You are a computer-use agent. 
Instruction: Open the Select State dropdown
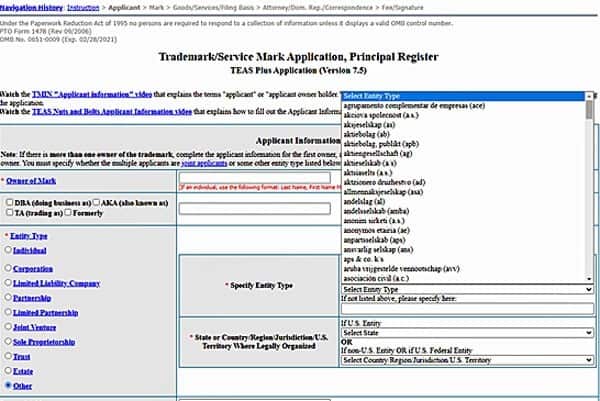coord(467,333)
